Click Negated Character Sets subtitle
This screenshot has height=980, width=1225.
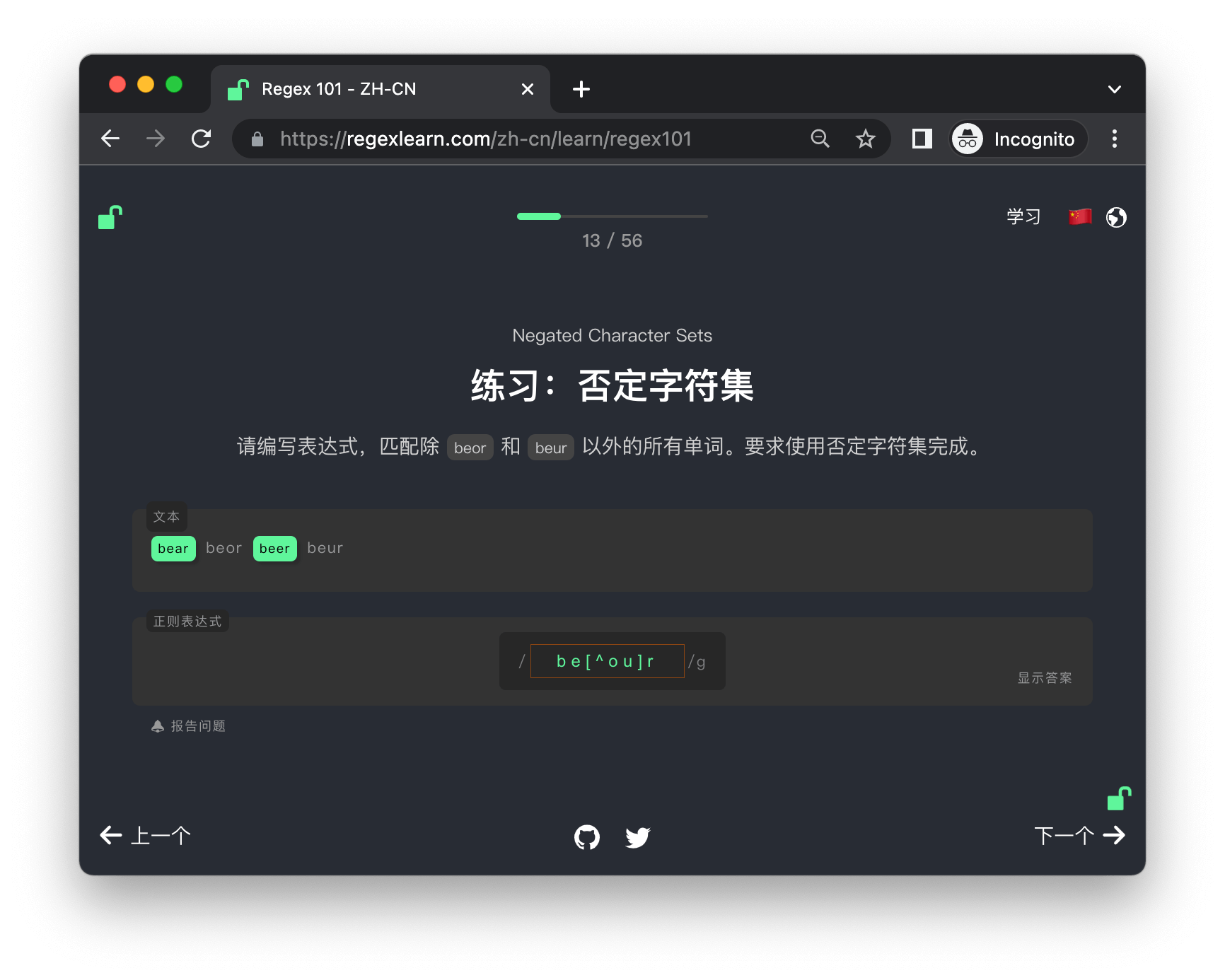tap(612, 335)
